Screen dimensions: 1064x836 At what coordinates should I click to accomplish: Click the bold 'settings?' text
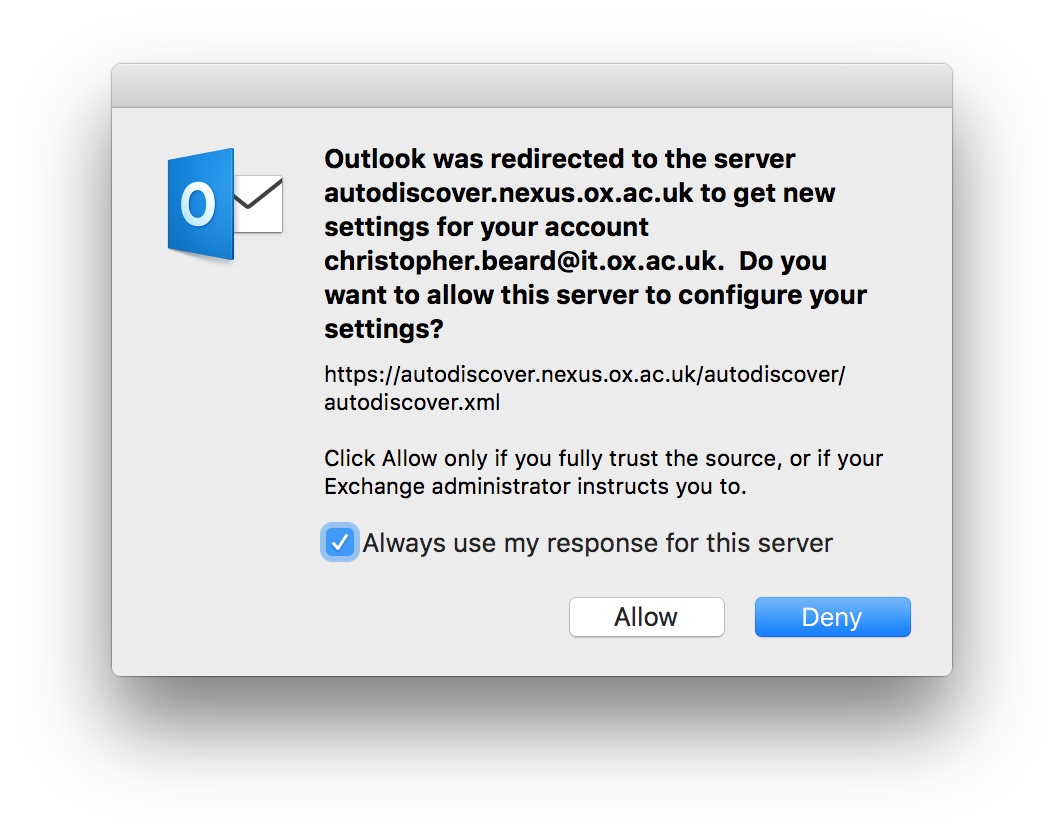coord(384,329)
